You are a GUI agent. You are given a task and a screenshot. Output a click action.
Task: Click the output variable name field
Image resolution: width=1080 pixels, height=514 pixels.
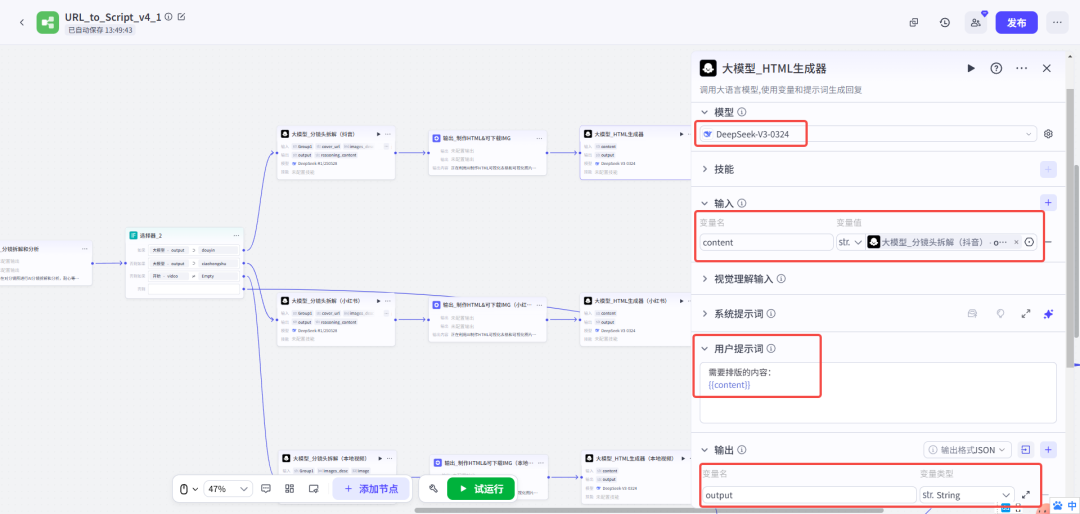click(809, 495)
